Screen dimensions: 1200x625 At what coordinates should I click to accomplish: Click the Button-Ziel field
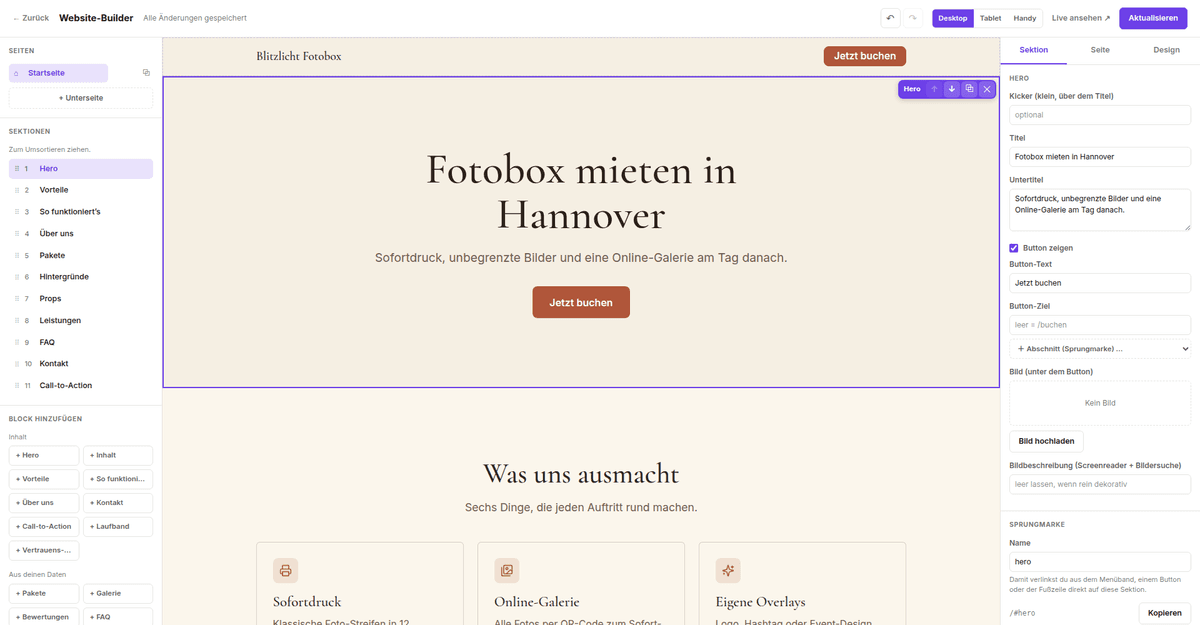(1100, 325)
